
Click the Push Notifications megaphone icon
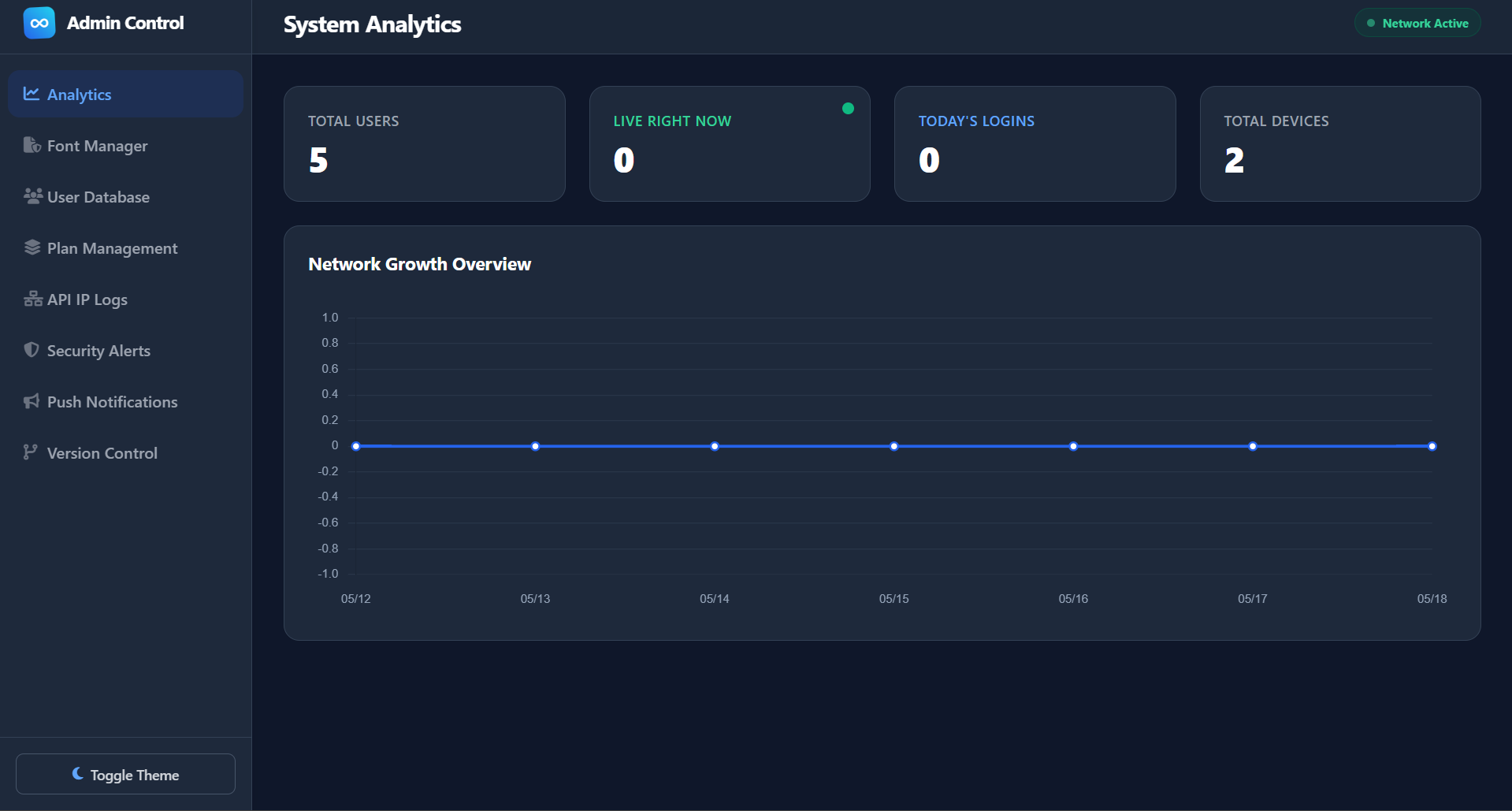pyautogui.click(x=32, y=401)
